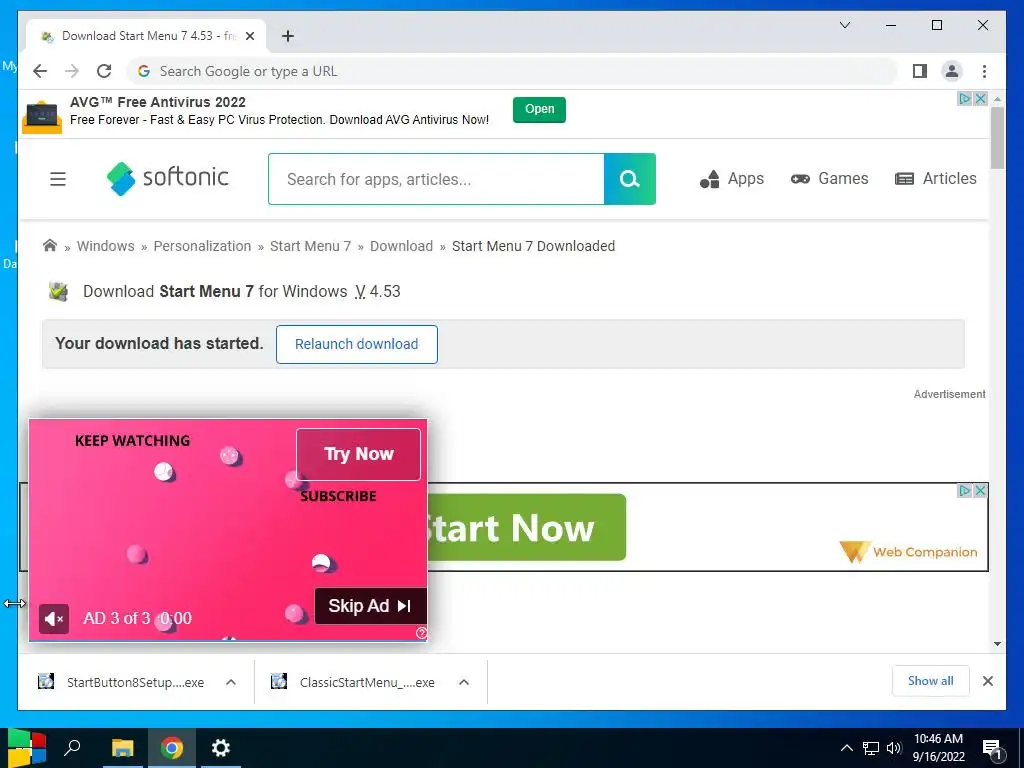Click the forward navigation arrow
The image size is (1024, 768).
click(72, 71)
